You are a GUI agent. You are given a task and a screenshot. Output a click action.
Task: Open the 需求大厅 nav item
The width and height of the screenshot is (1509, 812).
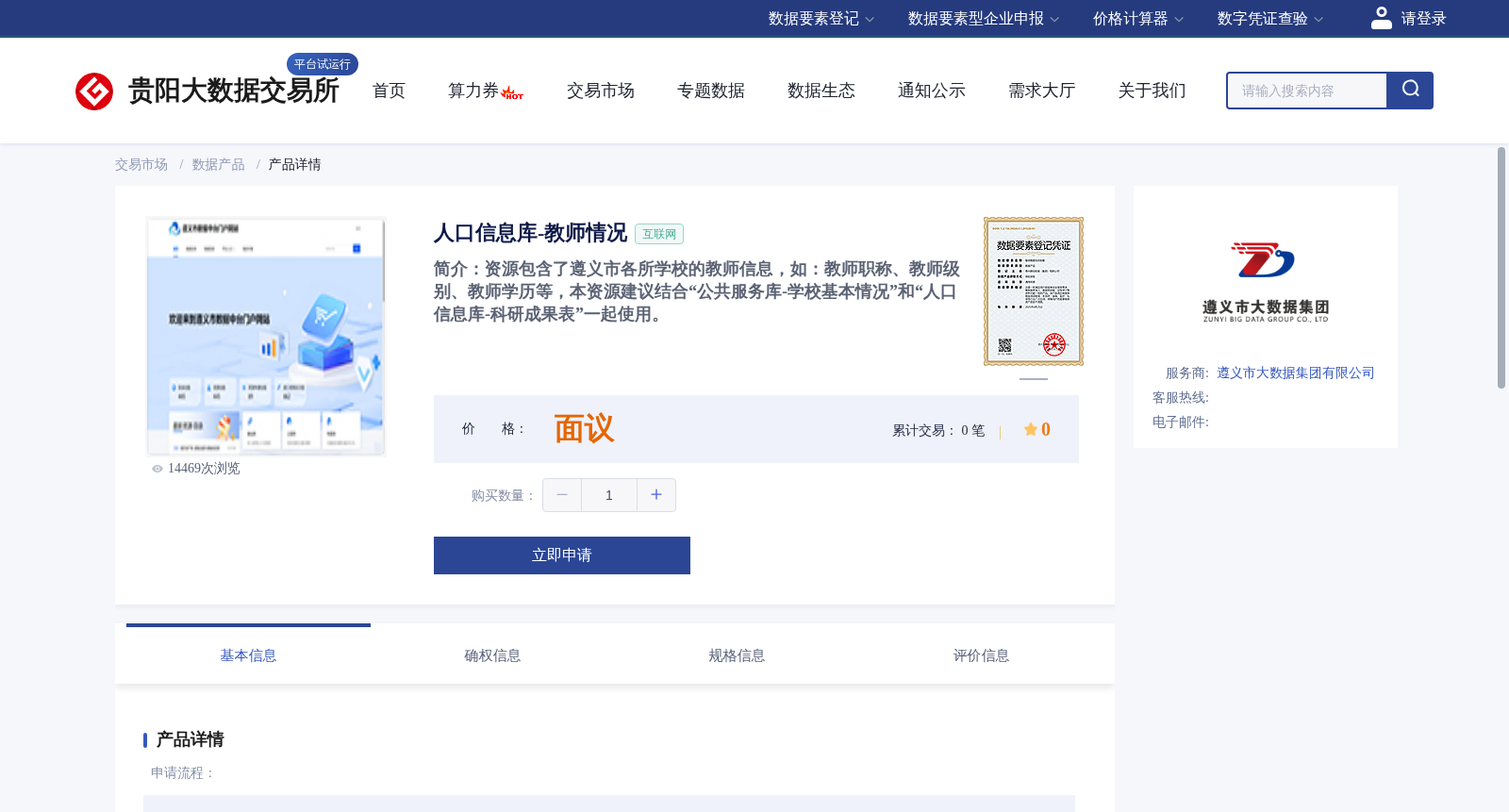(1042, 91)
